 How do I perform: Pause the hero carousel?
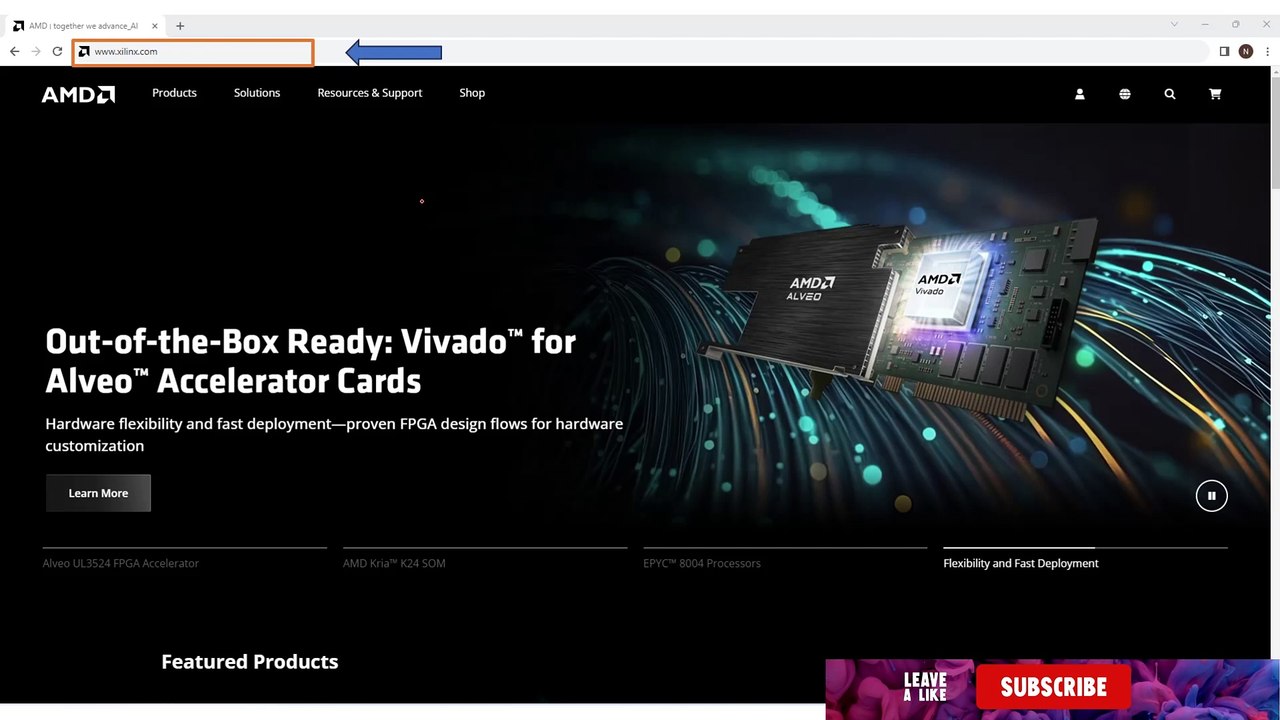point(1211,496)
